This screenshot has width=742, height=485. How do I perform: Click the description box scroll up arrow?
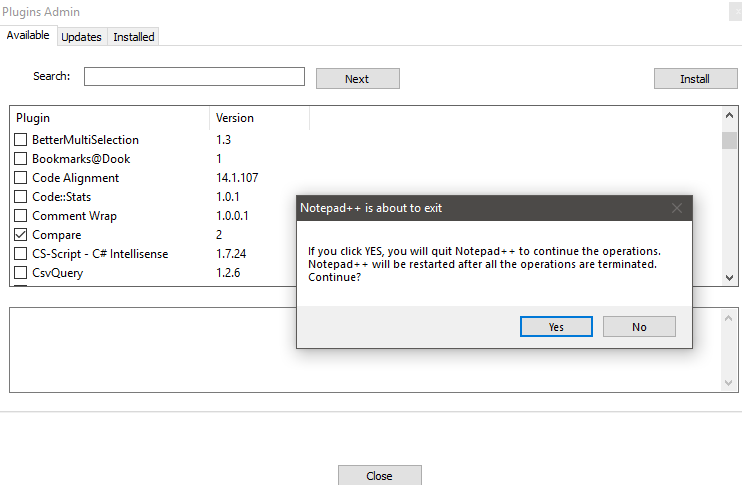pos(728,318)
